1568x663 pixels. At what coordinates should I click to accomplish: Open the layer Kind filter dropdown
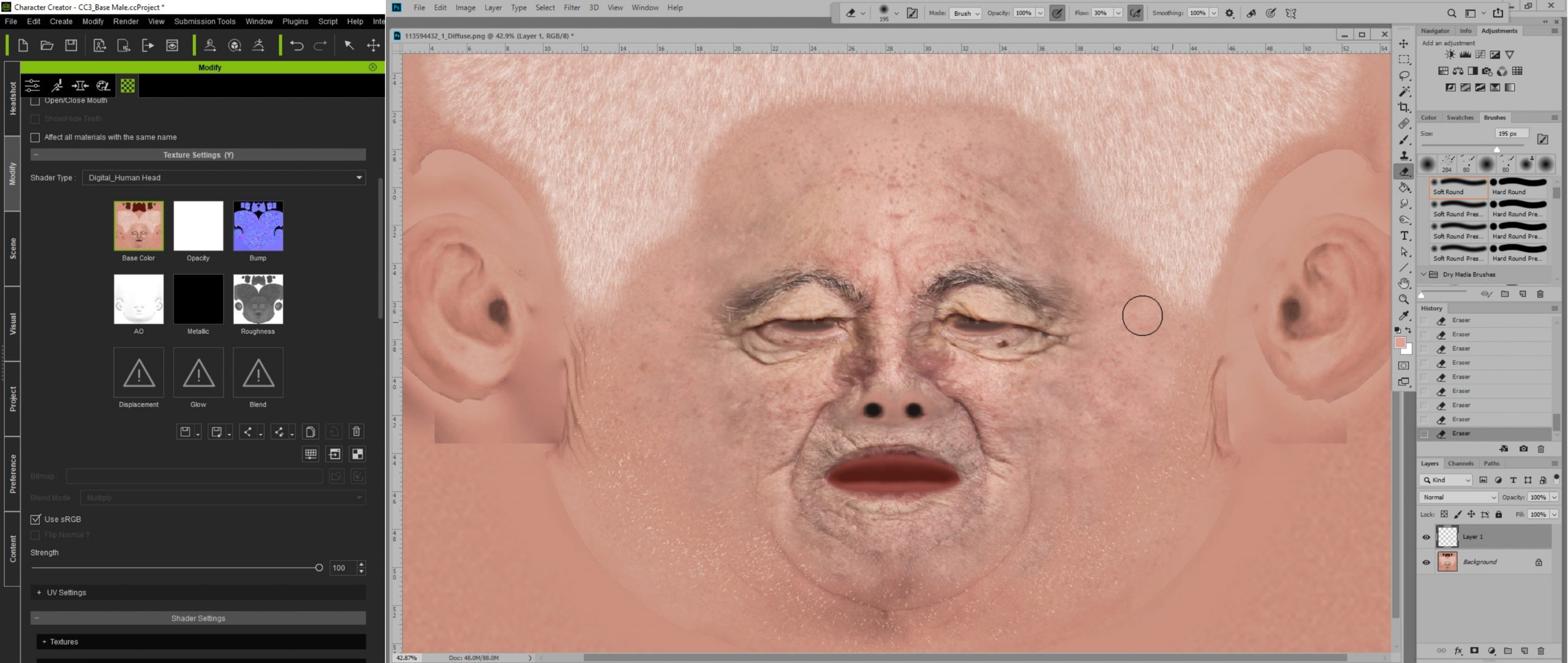click(x=1445, y=480)
